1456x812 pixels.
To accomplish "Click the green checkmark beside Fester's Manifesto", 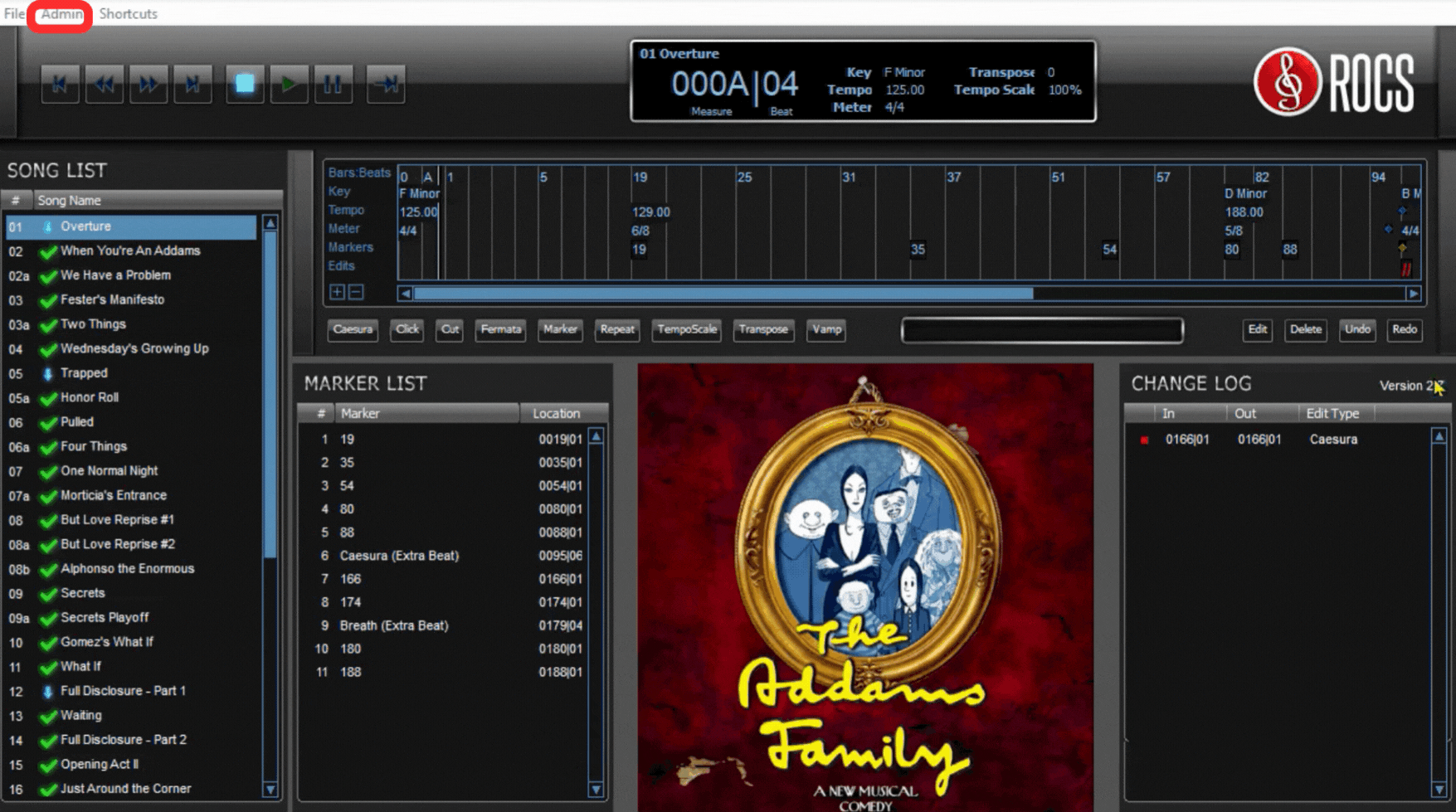I will tap(48, 300).
